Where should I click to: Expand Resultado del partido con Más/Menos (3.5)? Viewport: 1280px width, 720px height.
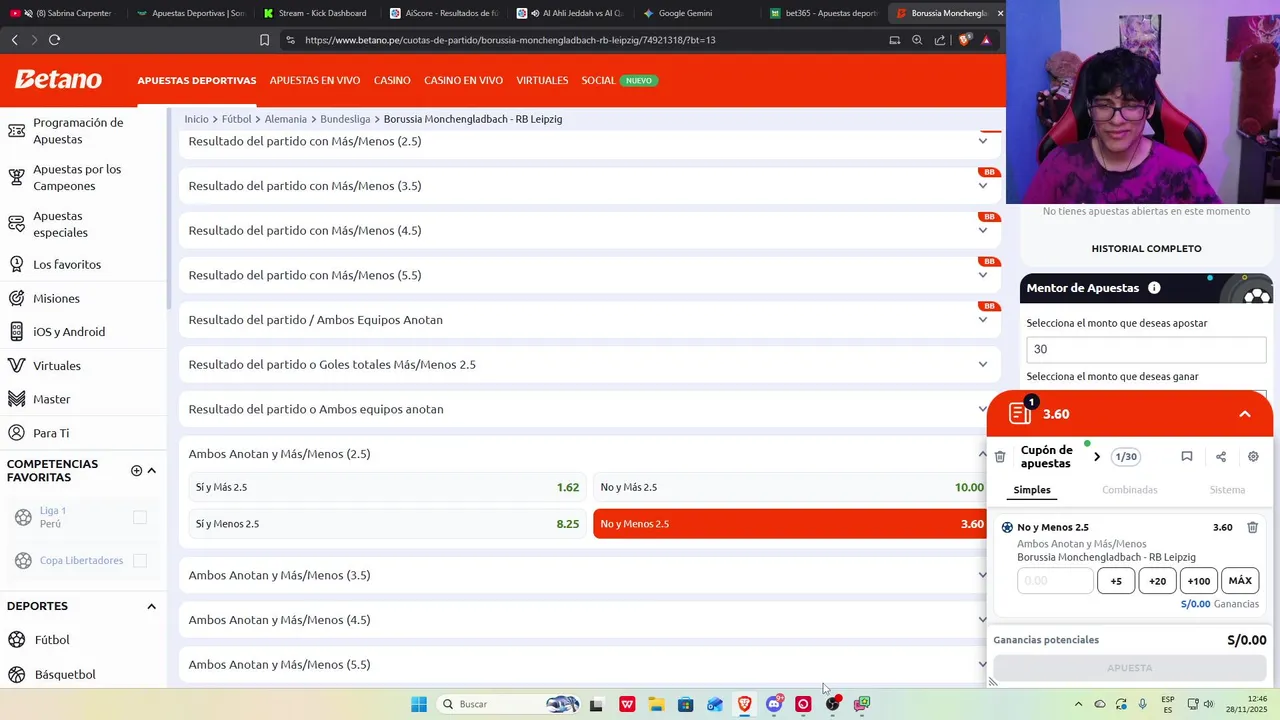click(x=588, y=186)
